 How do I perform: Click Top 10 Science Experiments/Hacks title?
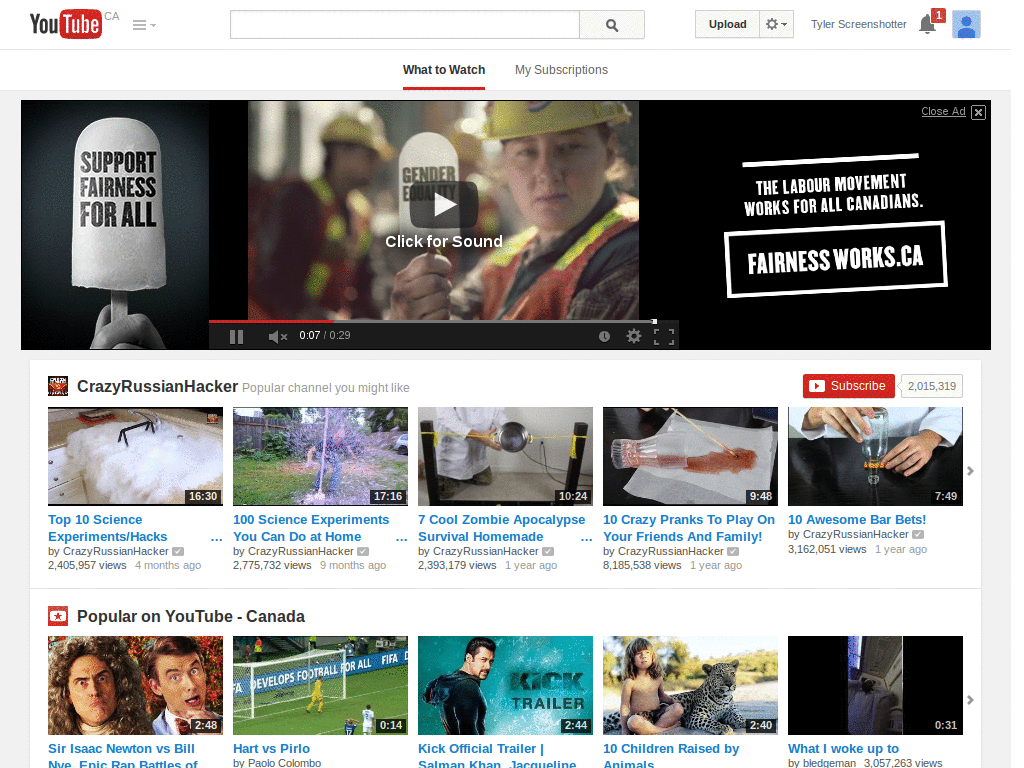click(108, 528)
